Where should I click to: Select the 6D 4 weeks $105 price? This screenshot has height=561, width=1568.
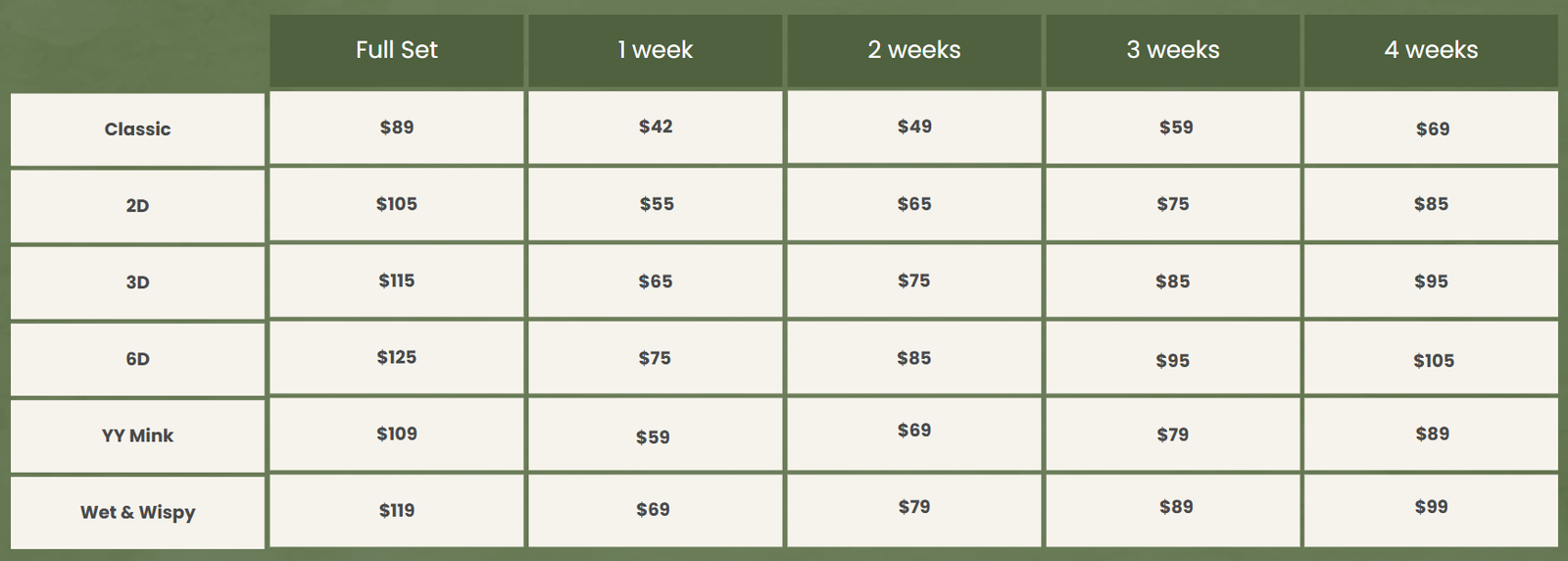[1433, 361]
